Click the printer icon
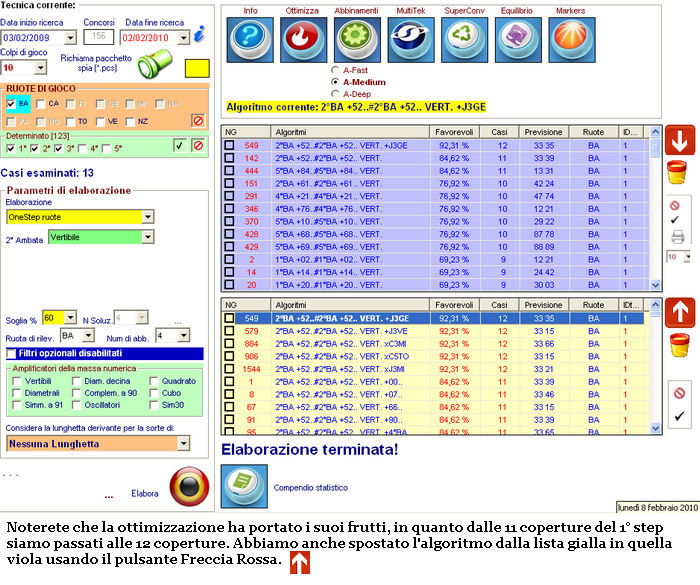The height and width of the screenshot is (585, 700). tap(678, 237)
